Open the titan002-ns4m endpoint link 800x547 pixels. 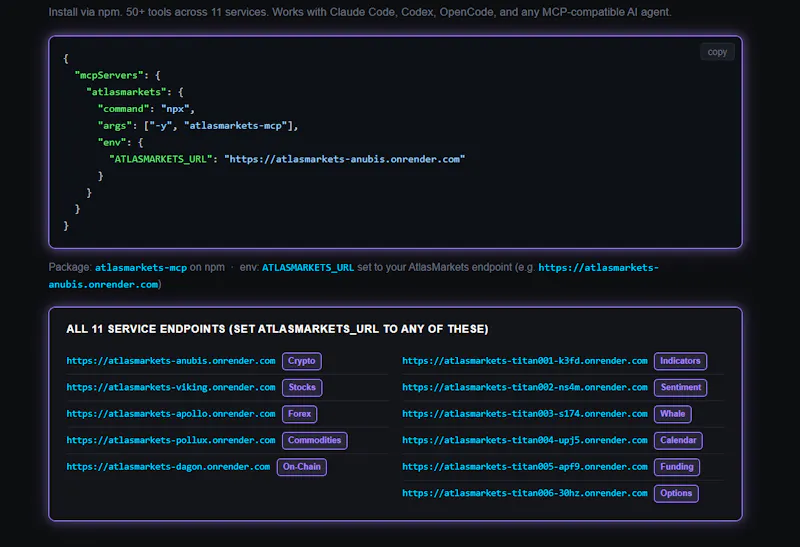[x=525, y=387]
